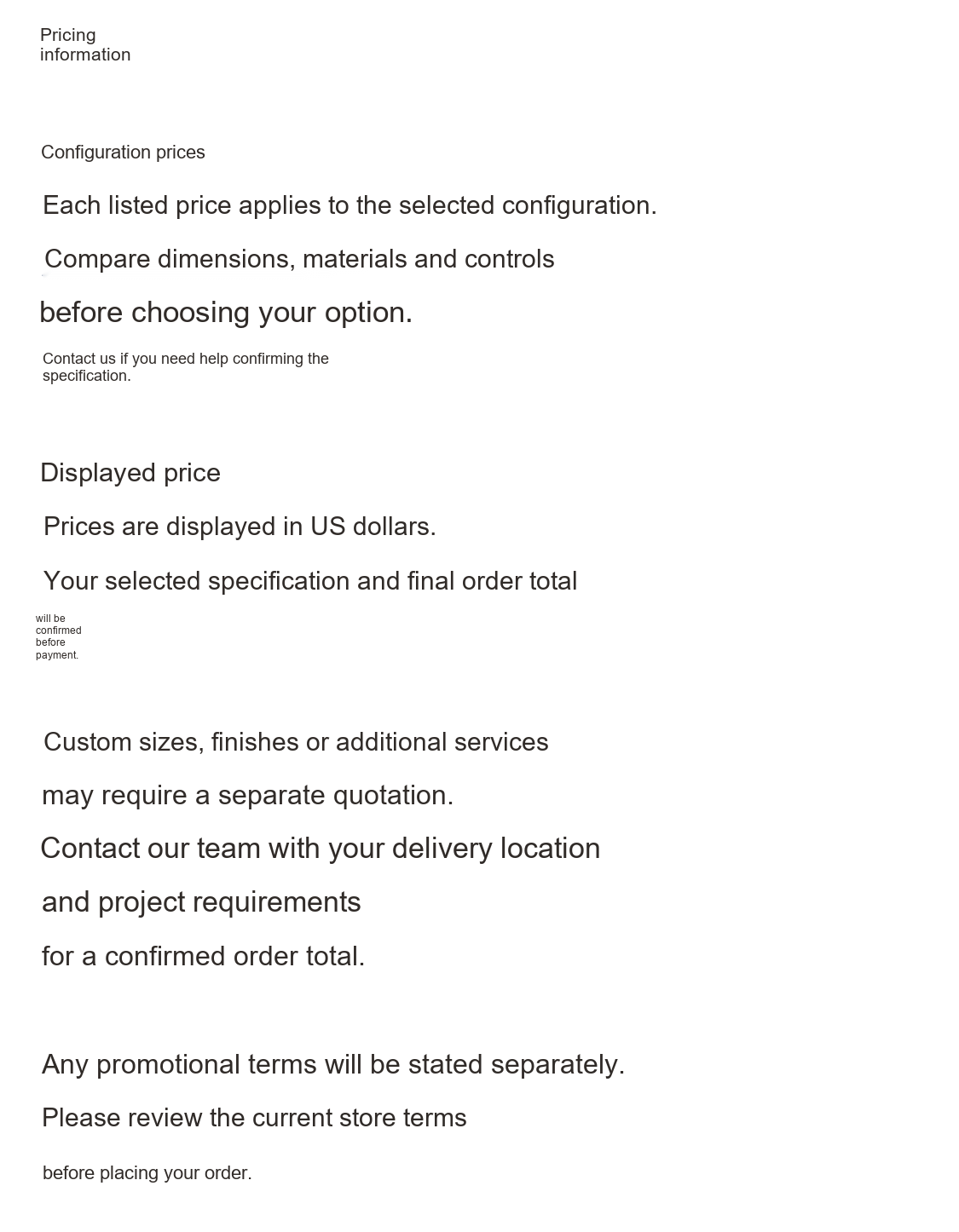Image resolution: width=959 pixels, height=1232 pixels.
Task: Click 'for a confirmed order total.' line
Action: point(204,956)
